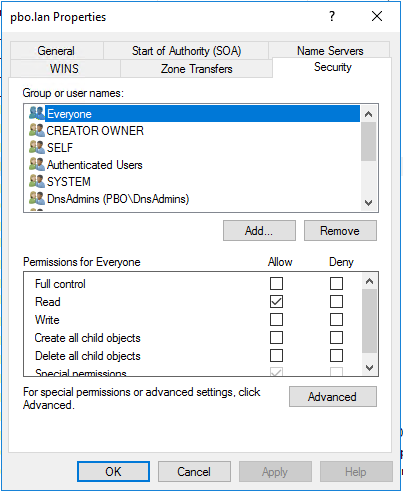
Task: Click the permissions list scrollbar thumb
Action: tap(369, 321)
